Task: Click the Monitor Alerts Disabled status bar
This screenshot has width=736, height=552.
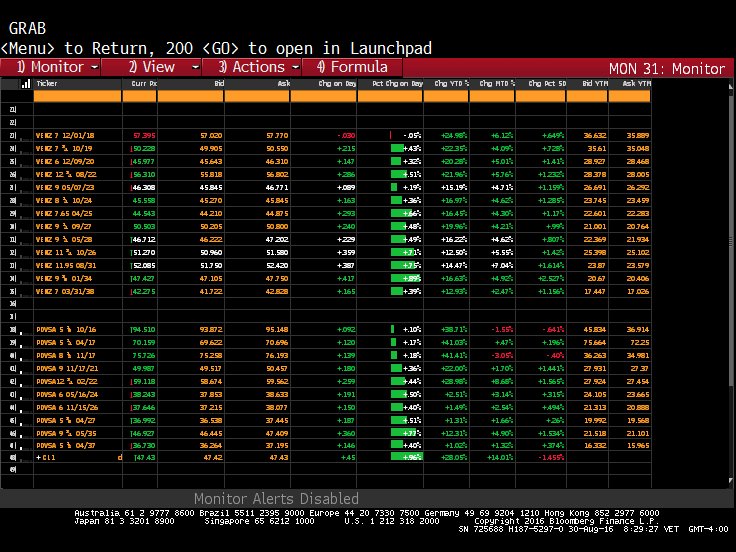Action: (276, 498)
